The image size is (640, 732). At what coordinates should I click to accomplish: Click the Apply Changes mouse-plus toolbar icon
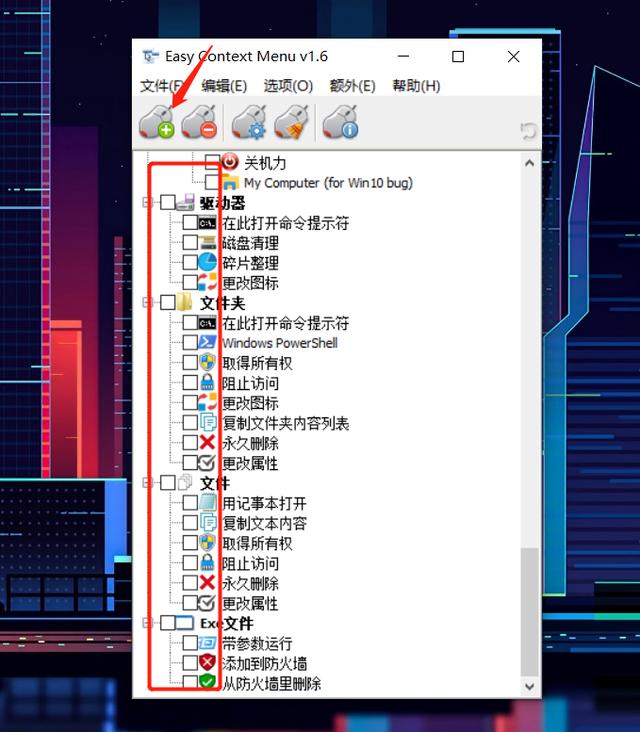pyautogui.click(x=157, y=122)
